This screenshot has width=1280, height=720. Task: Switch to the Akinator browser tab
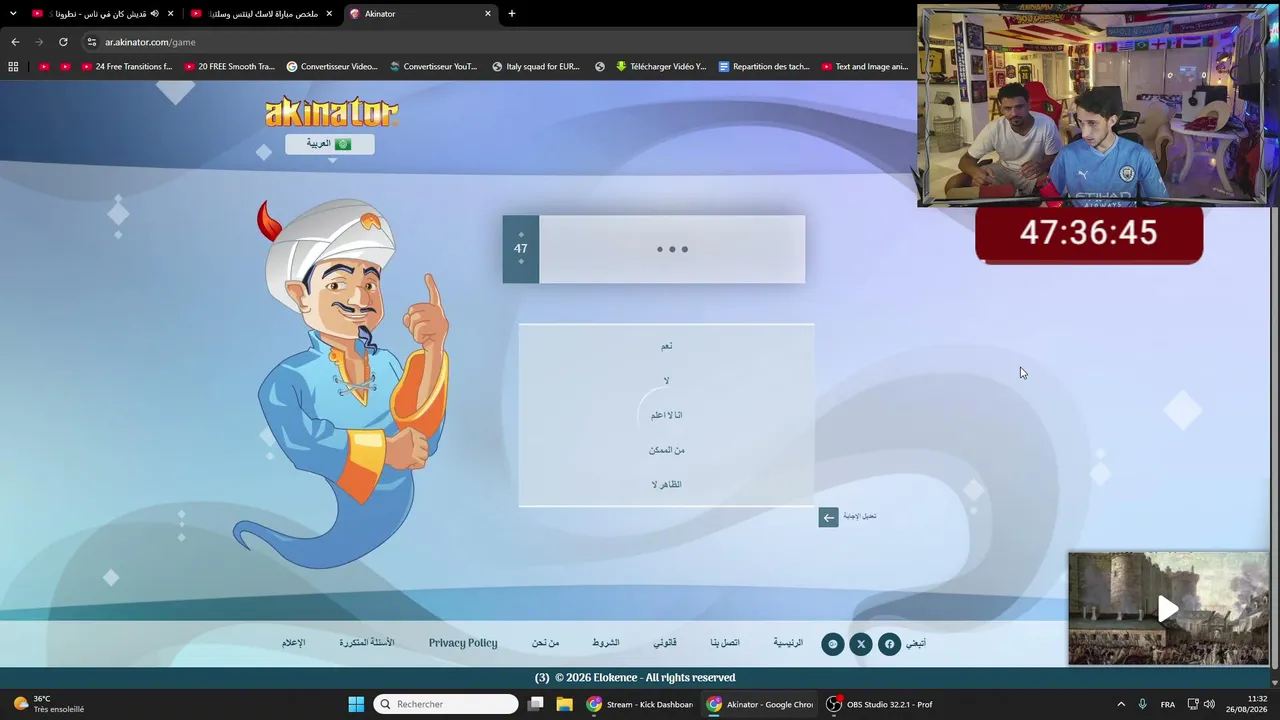(x=420, y=14)
